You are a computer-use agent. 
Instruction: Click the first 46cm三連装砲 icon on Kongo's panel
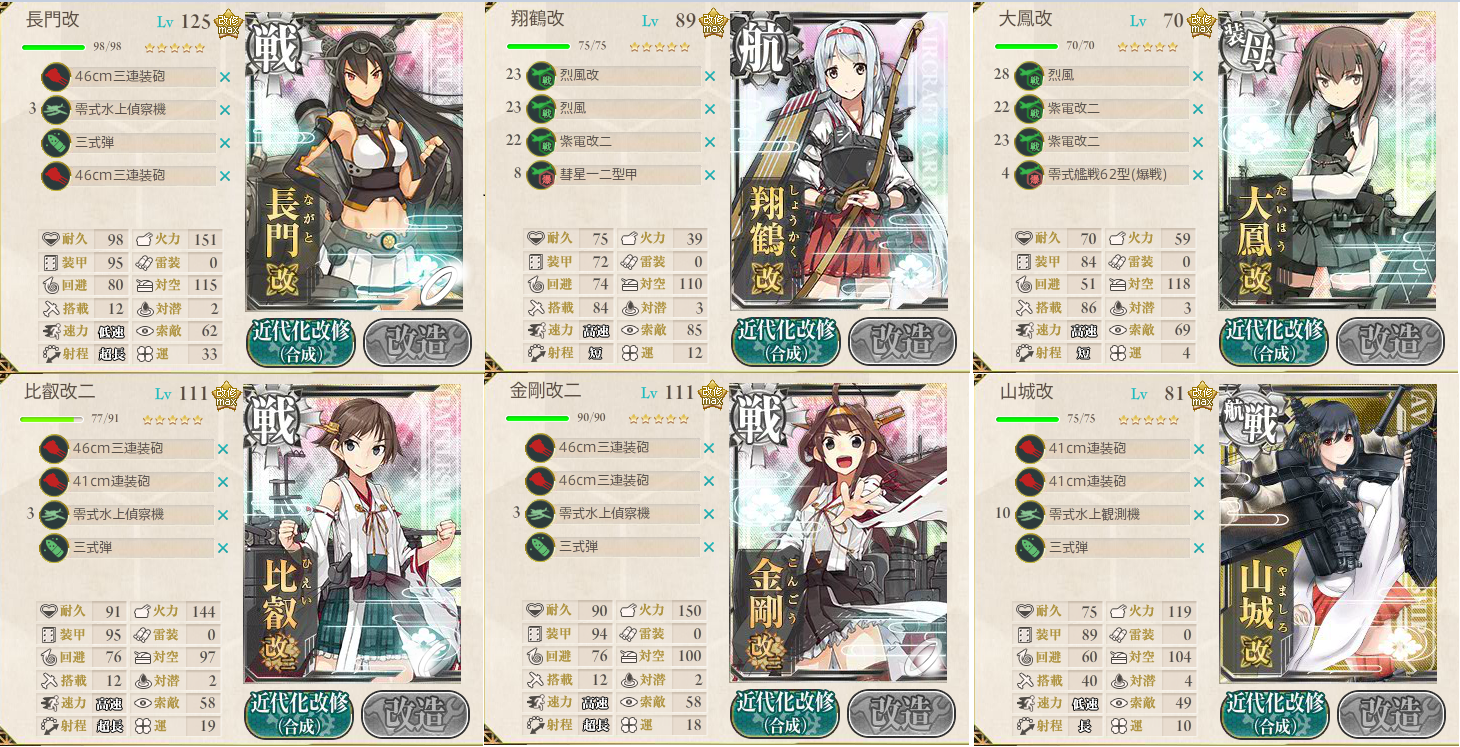click(540, 448)
